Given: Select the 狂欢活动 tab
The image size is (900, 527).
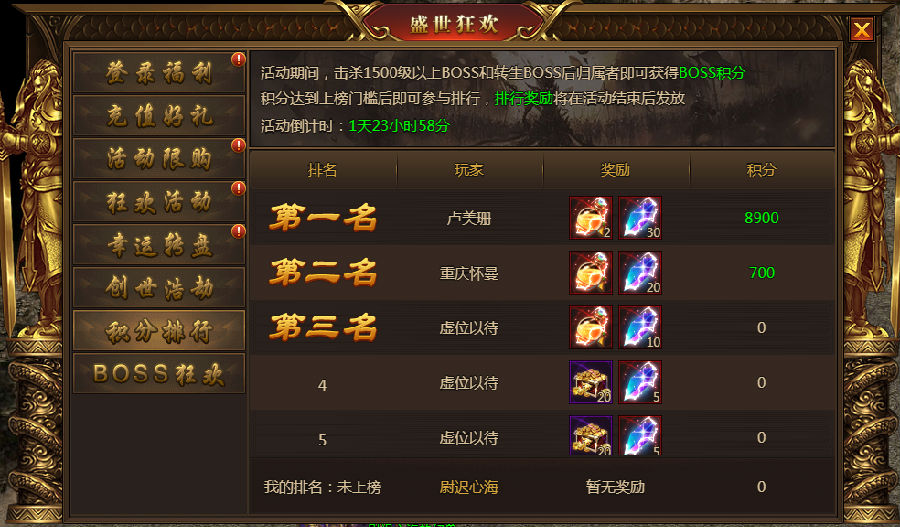Looking at the screenshot, I should pos(159,202).
